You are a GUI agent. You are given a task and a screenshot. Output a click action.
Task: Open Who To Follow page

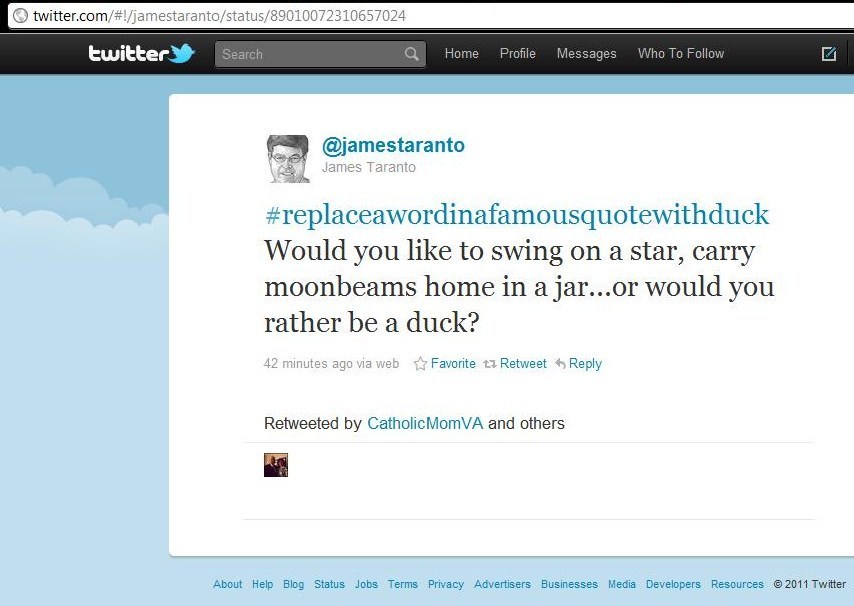(681, 53)
